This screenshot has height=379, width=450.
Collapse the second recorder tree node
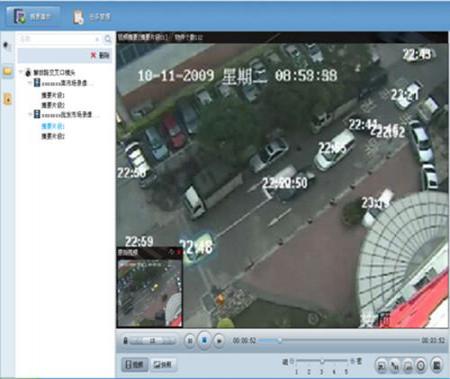(x=29, y=114)
